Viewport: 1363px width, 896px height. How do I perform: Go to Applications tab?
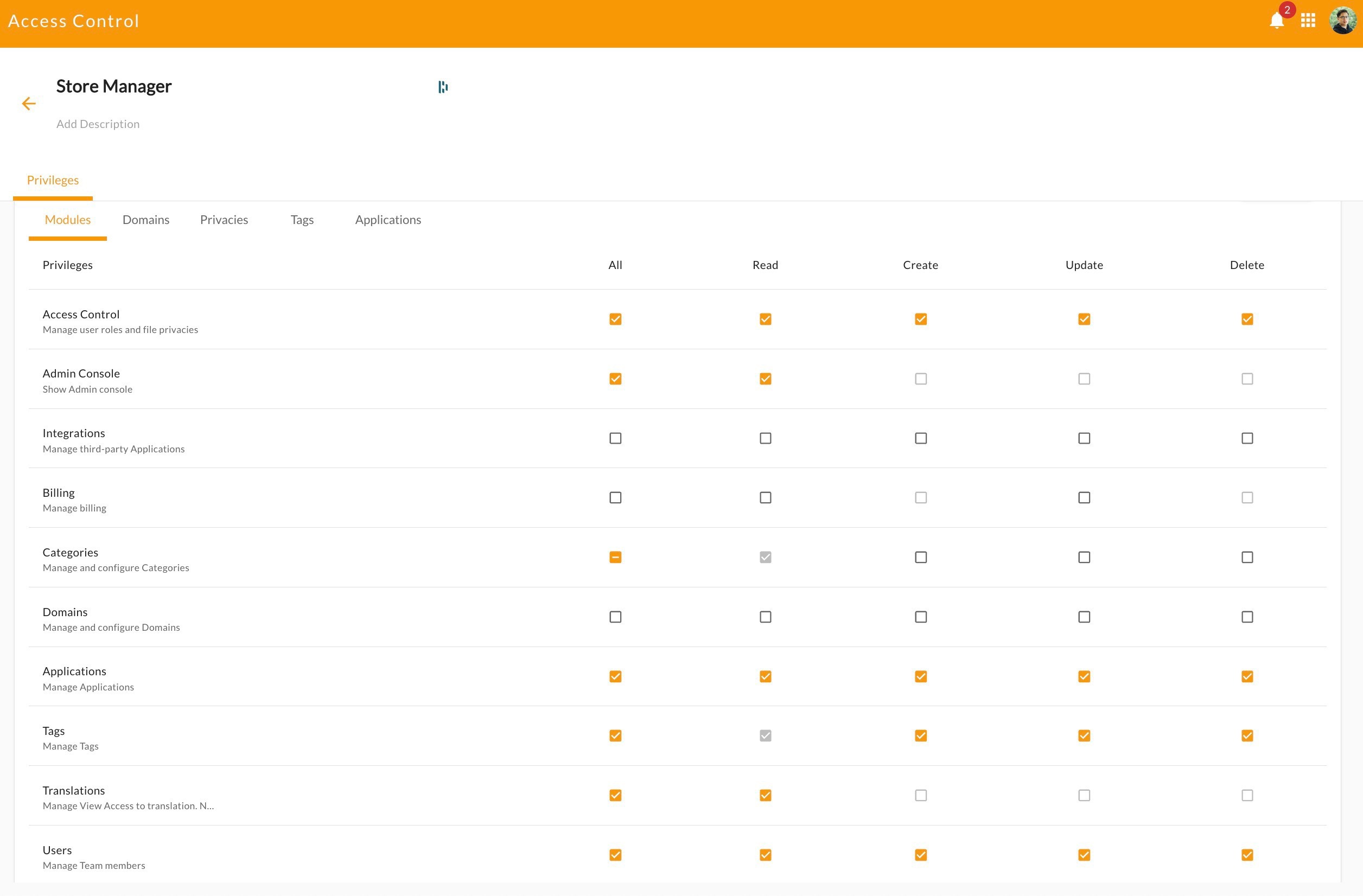tap(388, 220)
